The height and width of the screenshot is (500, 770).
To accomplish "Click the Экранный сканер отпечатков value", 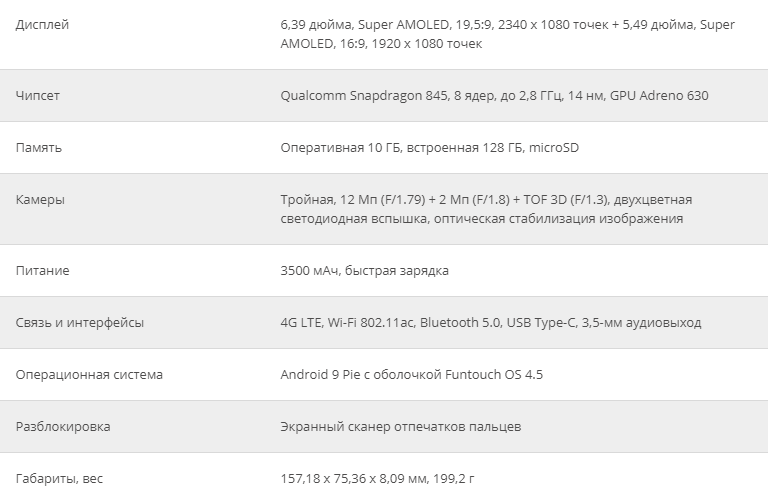I will pos(401,426).
